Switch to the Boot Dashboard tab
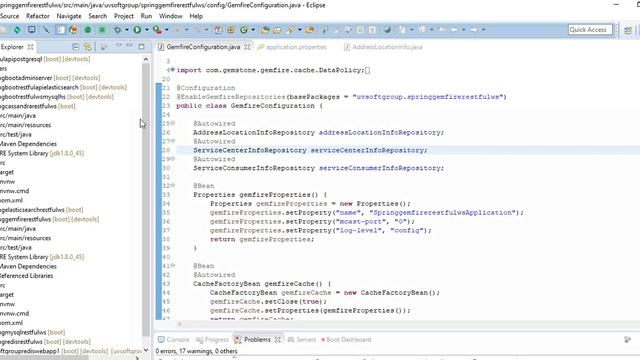The width and height of the screenshot is (640, 360). pyautogui.click(x=346, y=340)
